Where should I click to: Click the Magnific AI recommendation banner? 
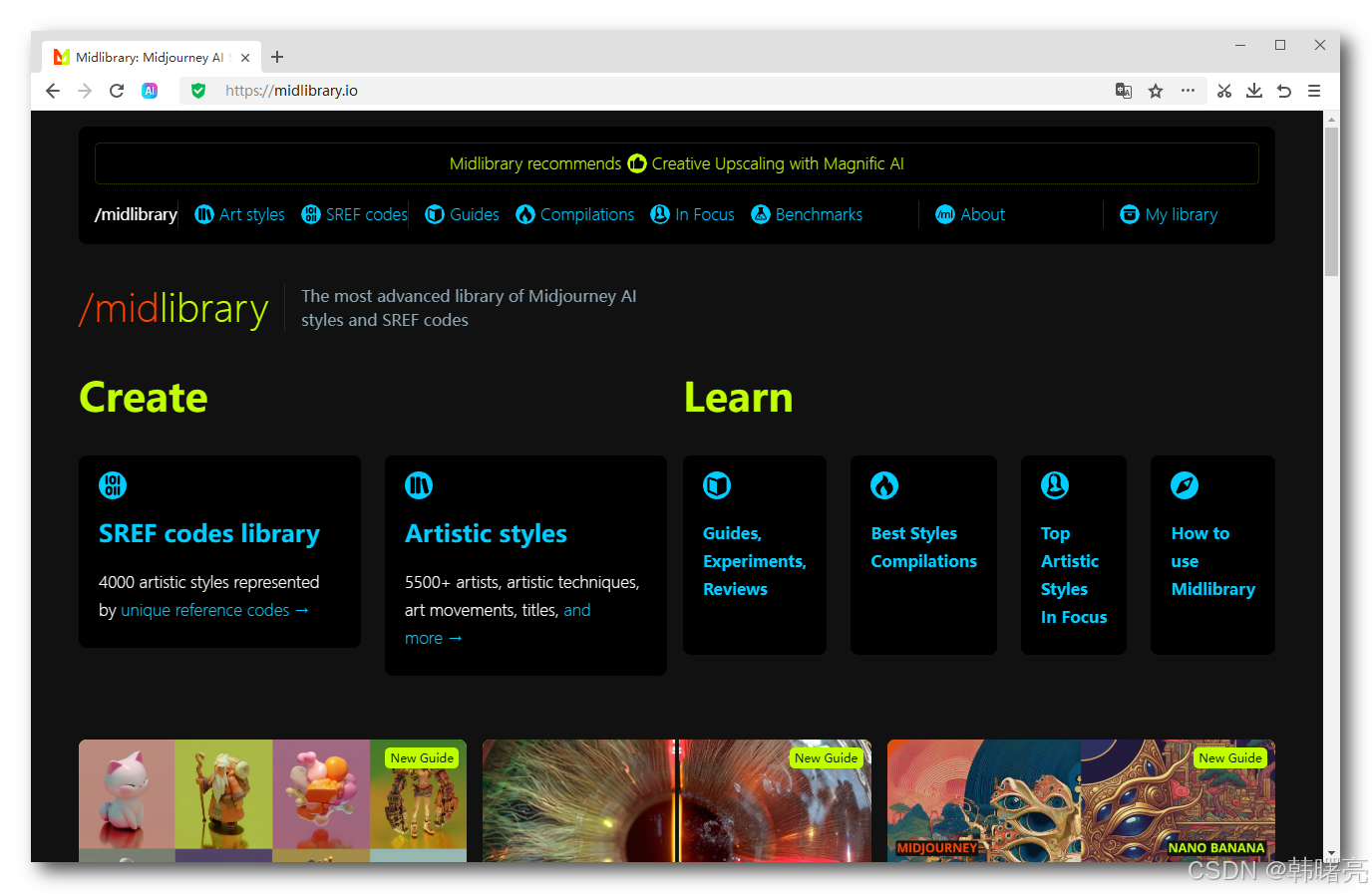(x=677, y=163)
